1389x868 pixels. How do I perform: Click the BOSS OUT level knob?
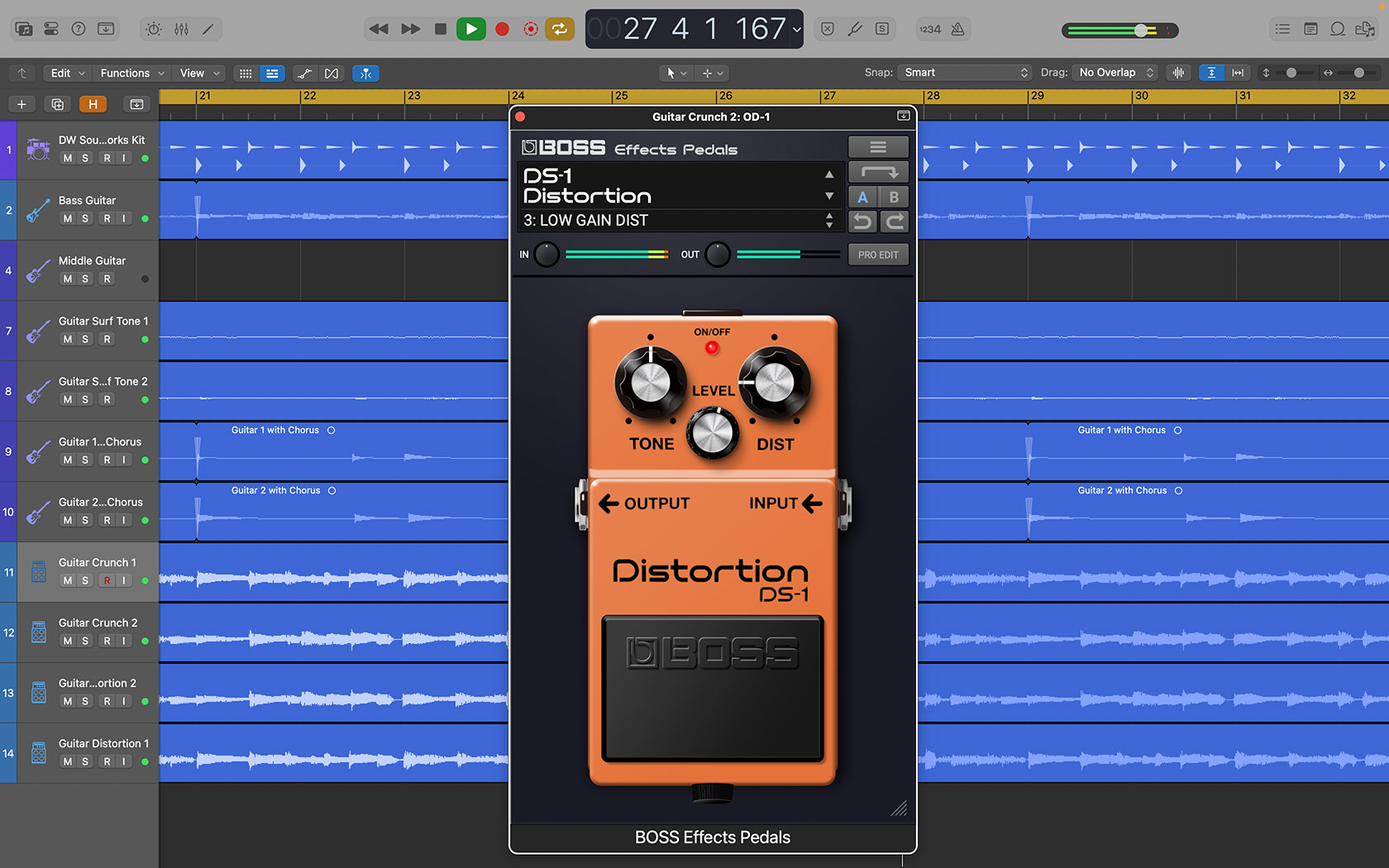click(717, 255)
